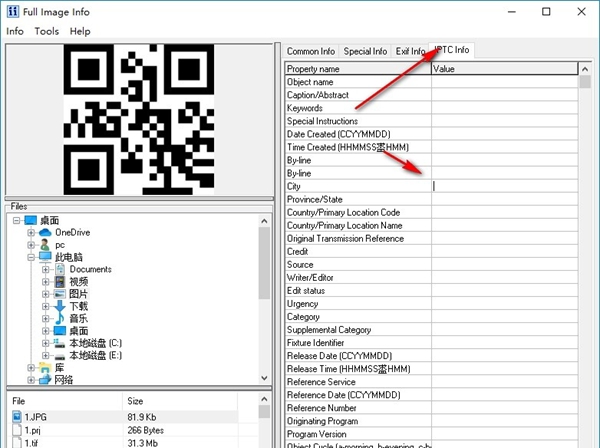Click the 网络 network icon
The height and width of the screenshot is (448, 600).
[45, 380]
